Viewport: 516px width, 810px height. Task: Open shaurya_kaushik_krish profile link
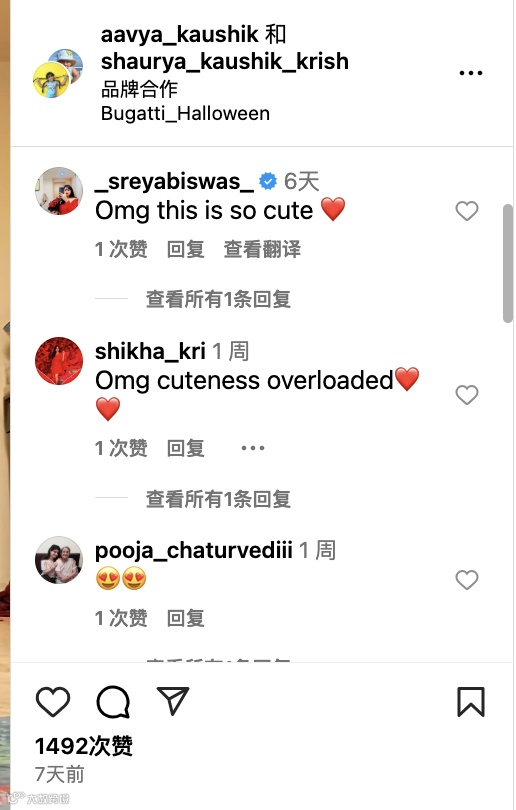pyautogui.click(x=225, y=61)
